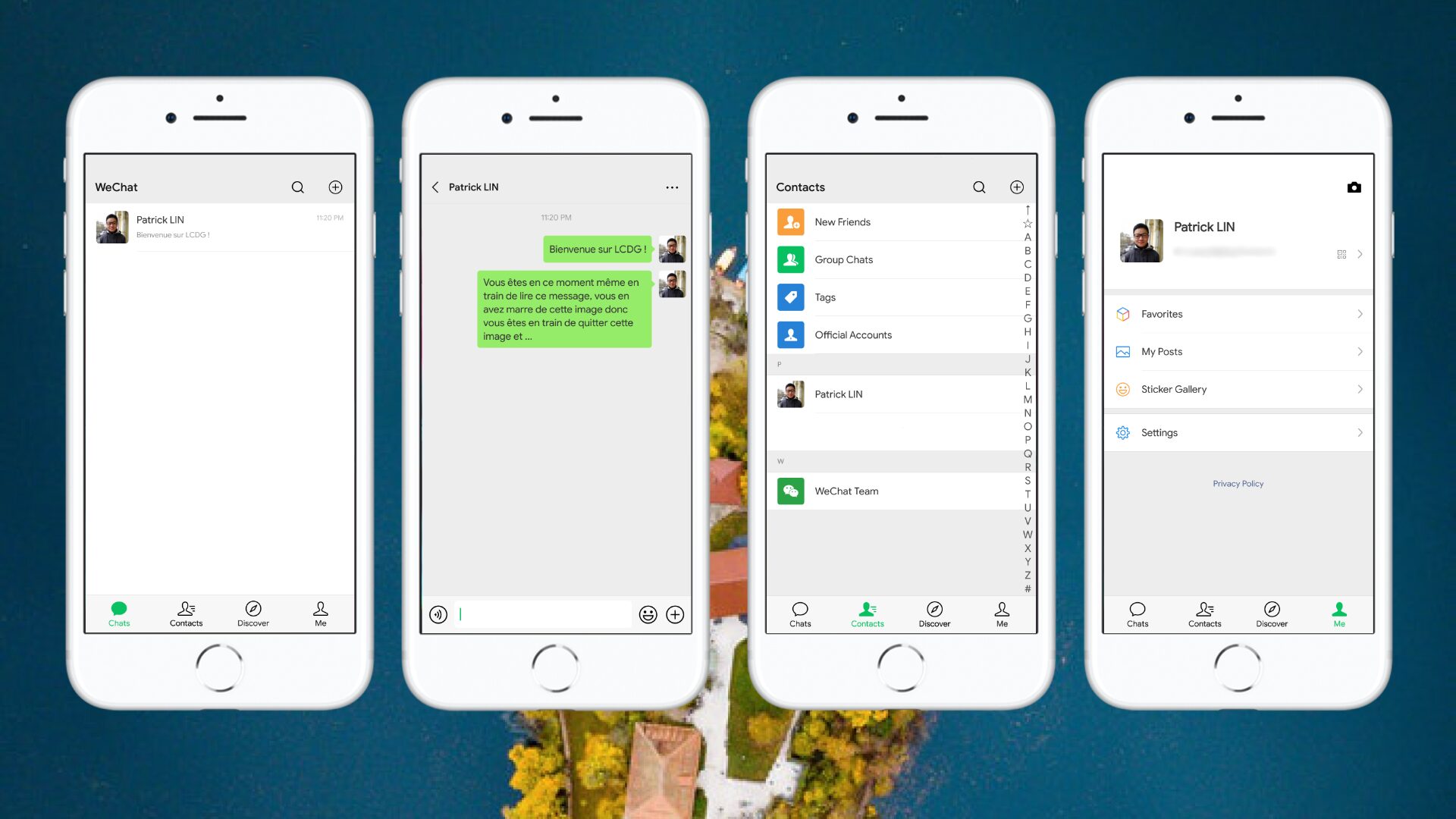Tap Settings in profile menu
1456x819 pixels.
[1238, 432]
